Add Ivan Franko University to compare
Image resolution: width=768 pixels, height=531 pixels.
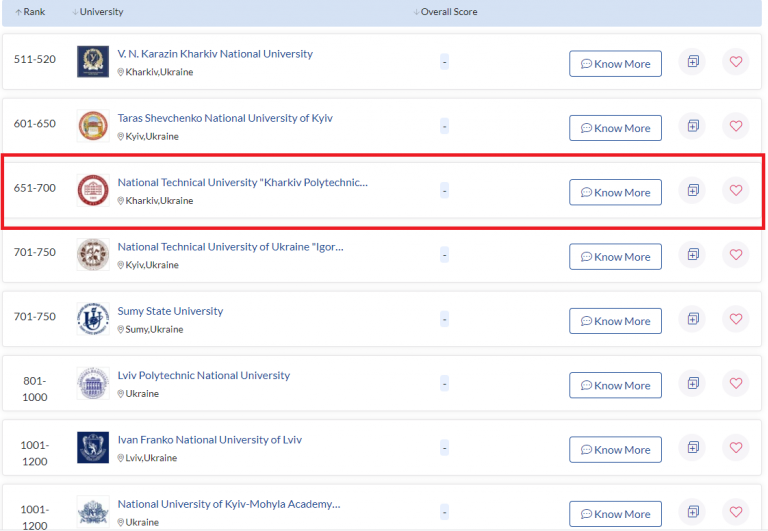point(693,448)
